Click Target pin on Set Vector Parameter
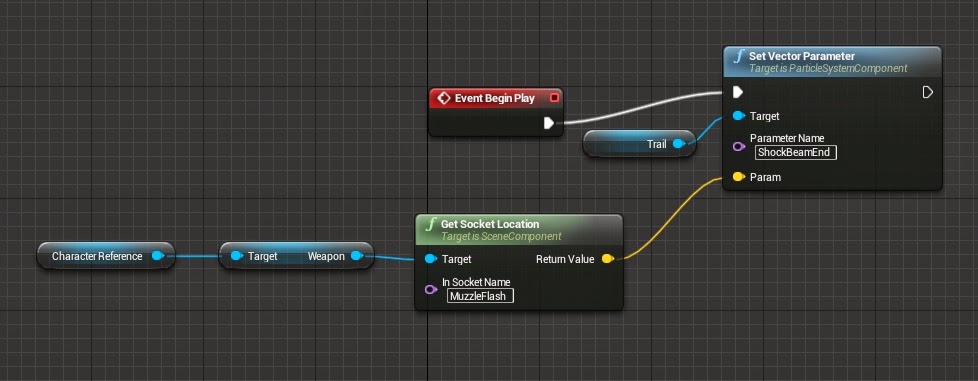The image size is (978, 381). click(x=739, y=116)
